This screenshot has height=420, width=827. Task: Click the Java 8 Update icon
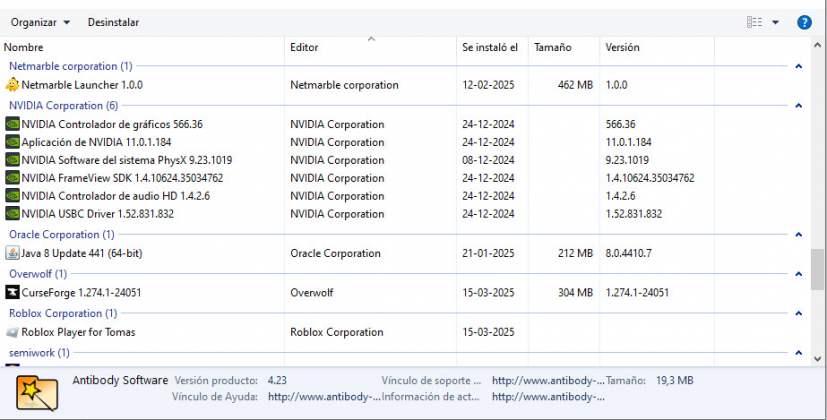coord(12,253)
